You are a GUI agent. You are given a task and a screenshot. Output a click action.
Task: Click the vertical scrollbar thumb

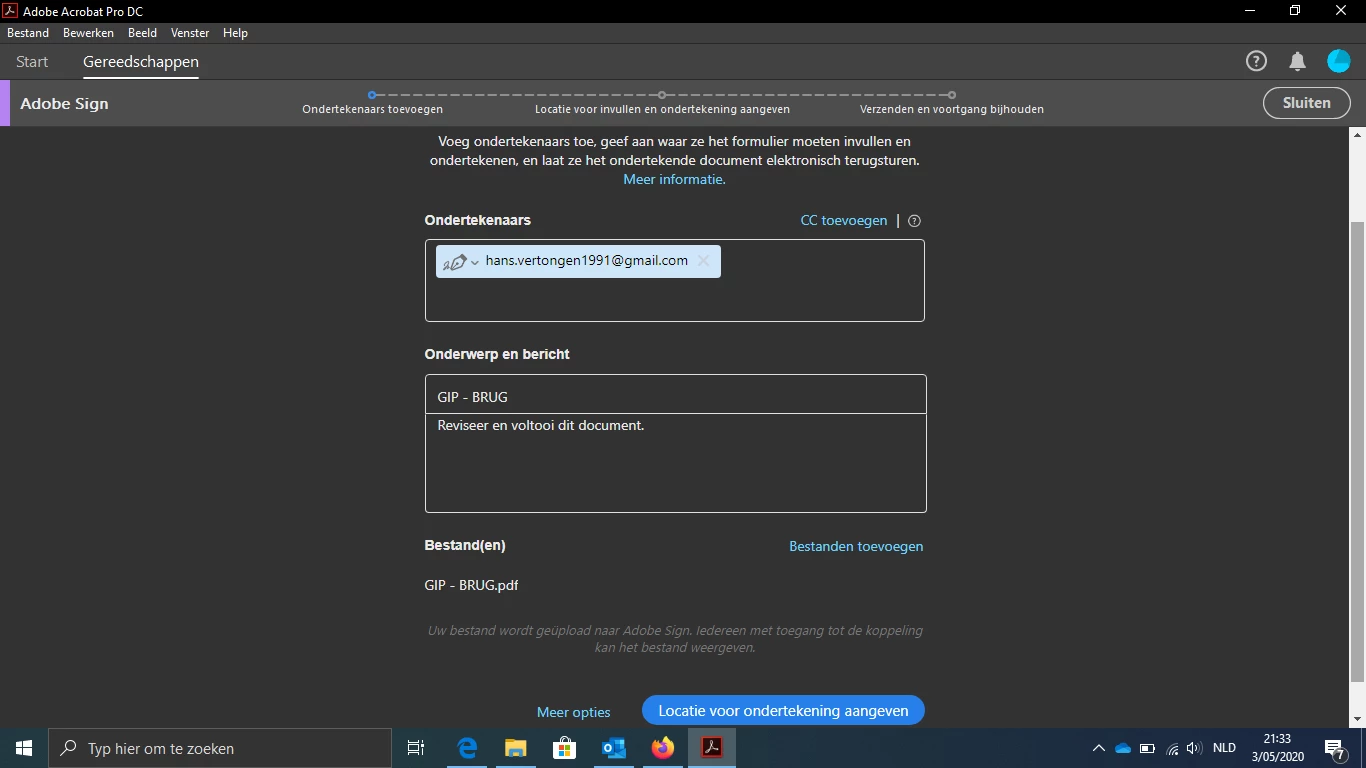click(1357, 452)
